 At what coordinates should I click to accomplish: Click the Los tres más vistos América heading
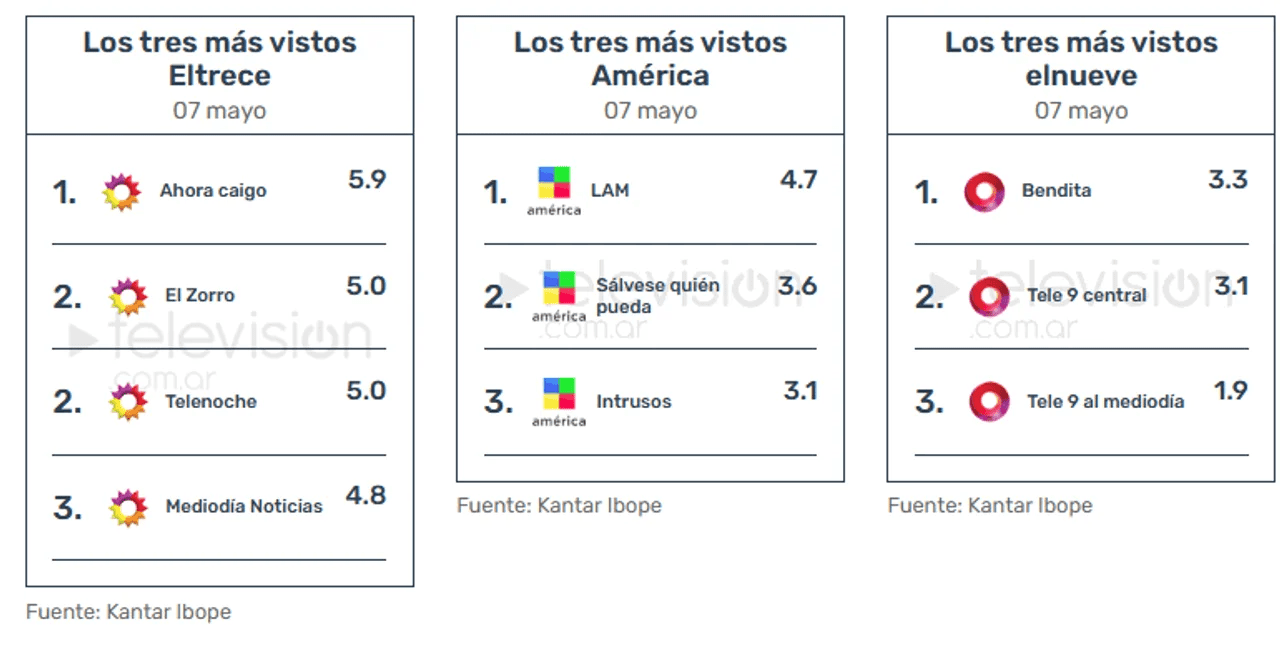[x=650, y=58]
